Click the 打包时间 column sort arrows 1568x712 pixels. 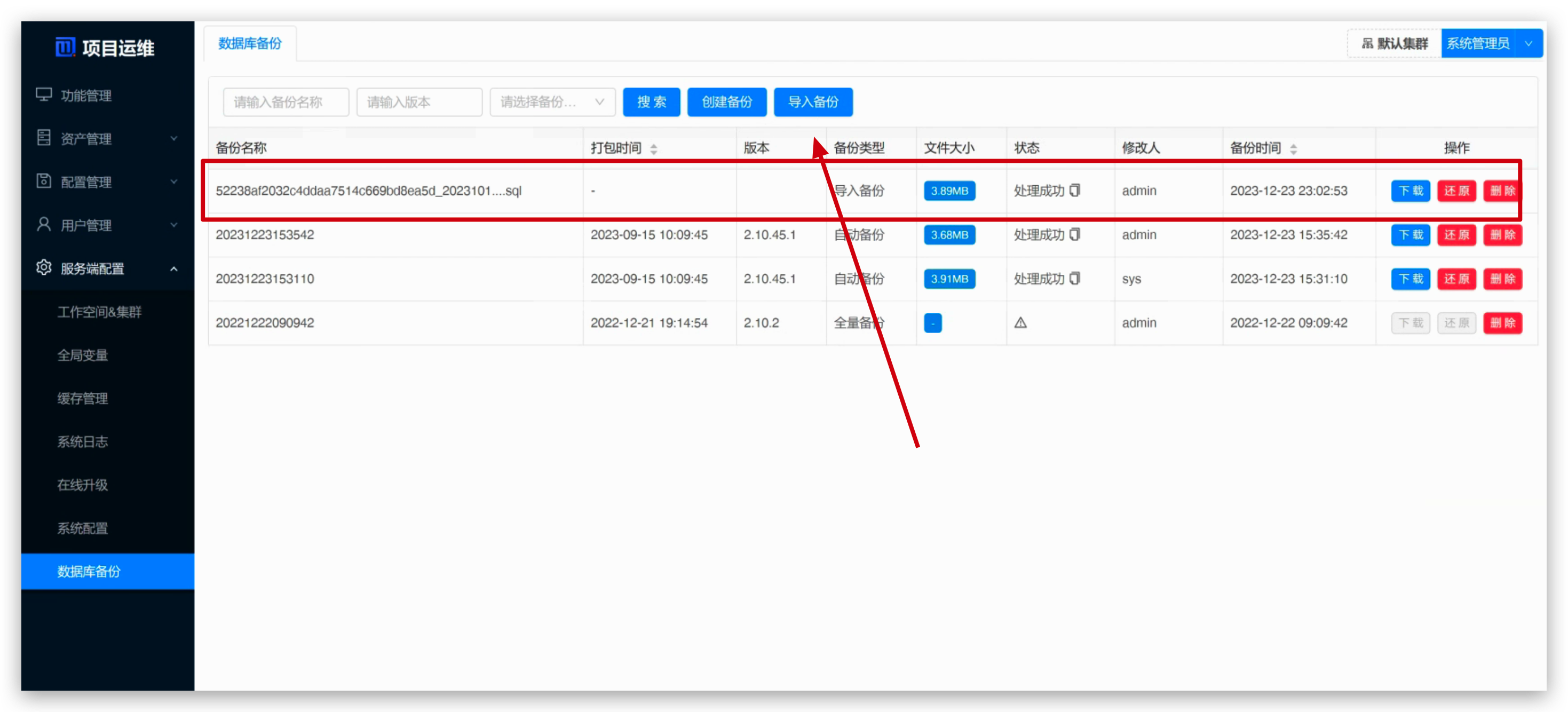(653, 148)
